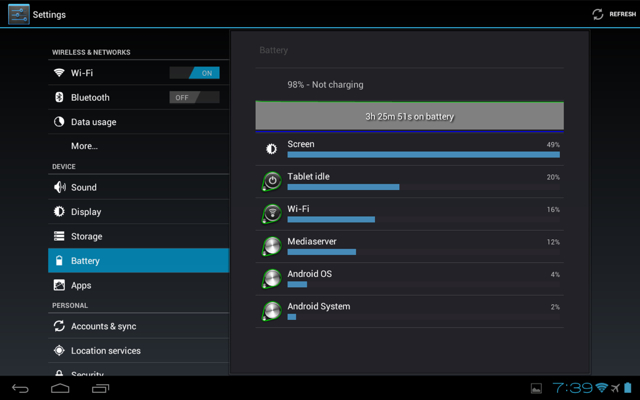The height and width of the screenshot is (400, 640).
Task: Open the Location services label
Action: pos(106,351)
